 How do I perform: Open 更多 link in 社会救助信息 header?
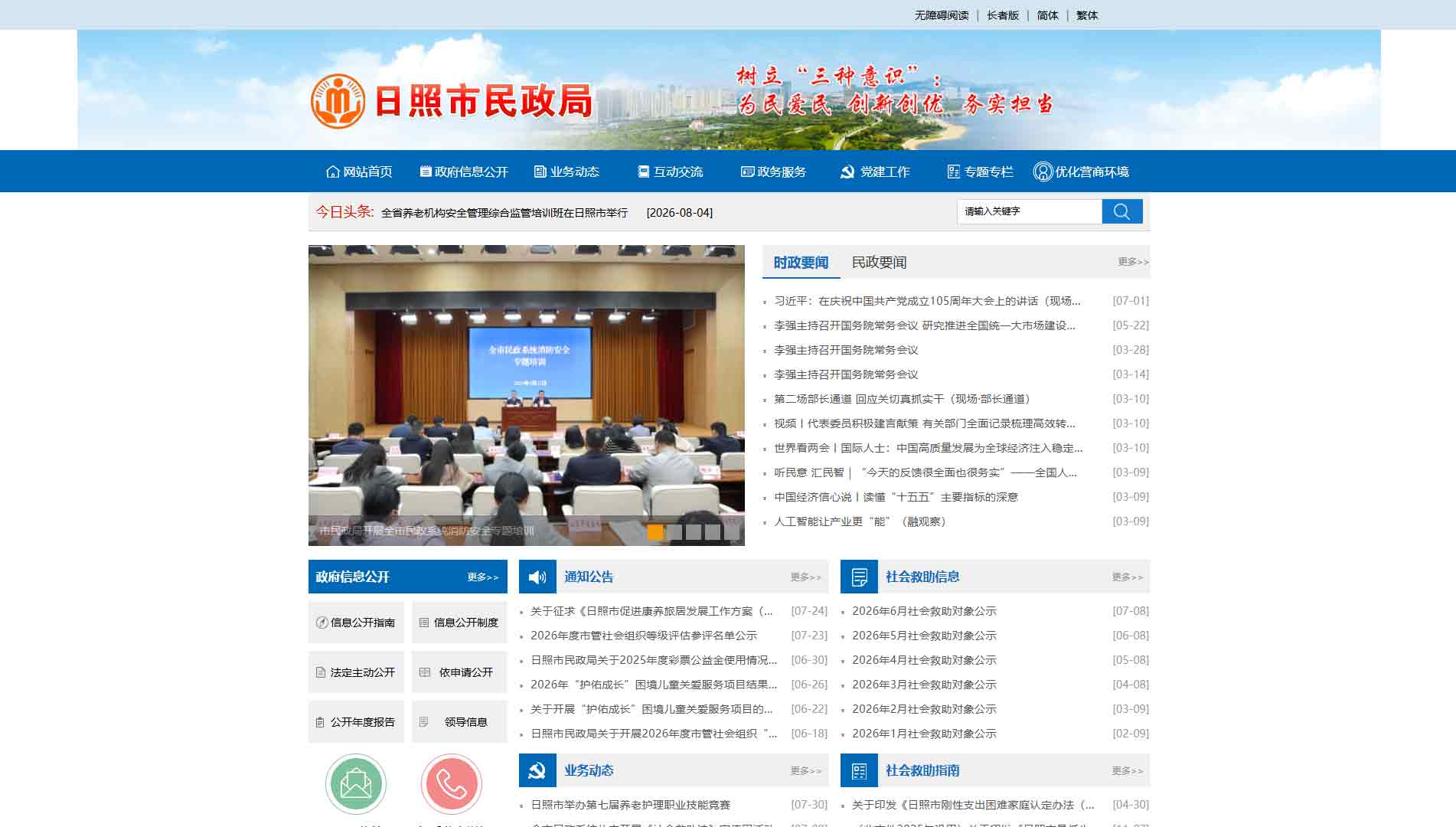tap(1128, 577)
